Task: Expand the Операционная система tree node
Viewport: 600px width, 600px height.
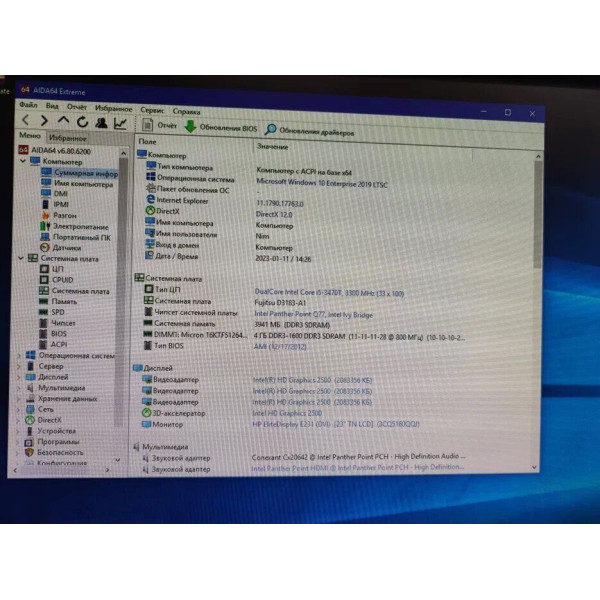Action: (19, 355)
